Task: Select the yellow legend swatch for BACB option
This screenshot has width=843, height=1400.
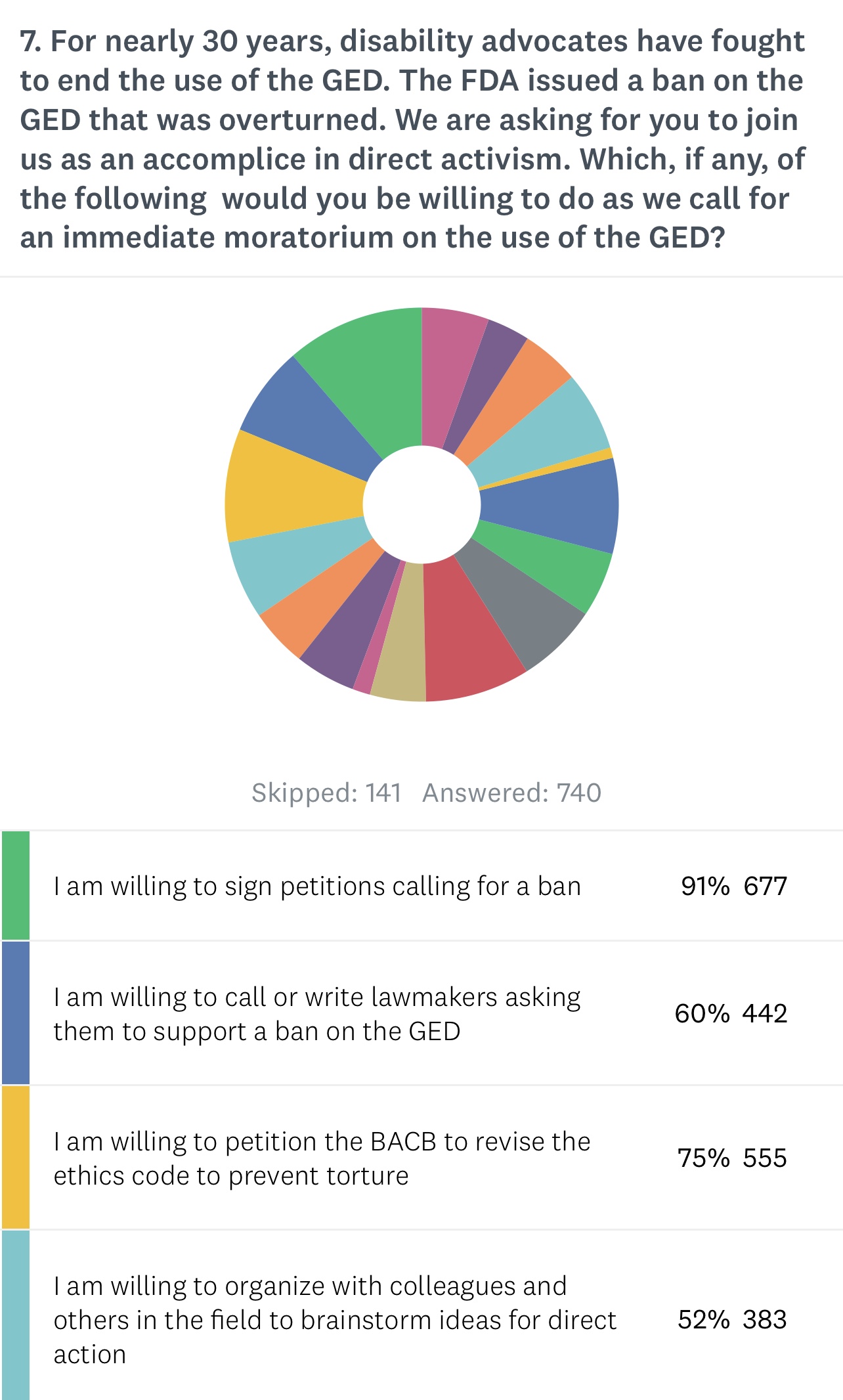Action: click(x=16, y=1157)
